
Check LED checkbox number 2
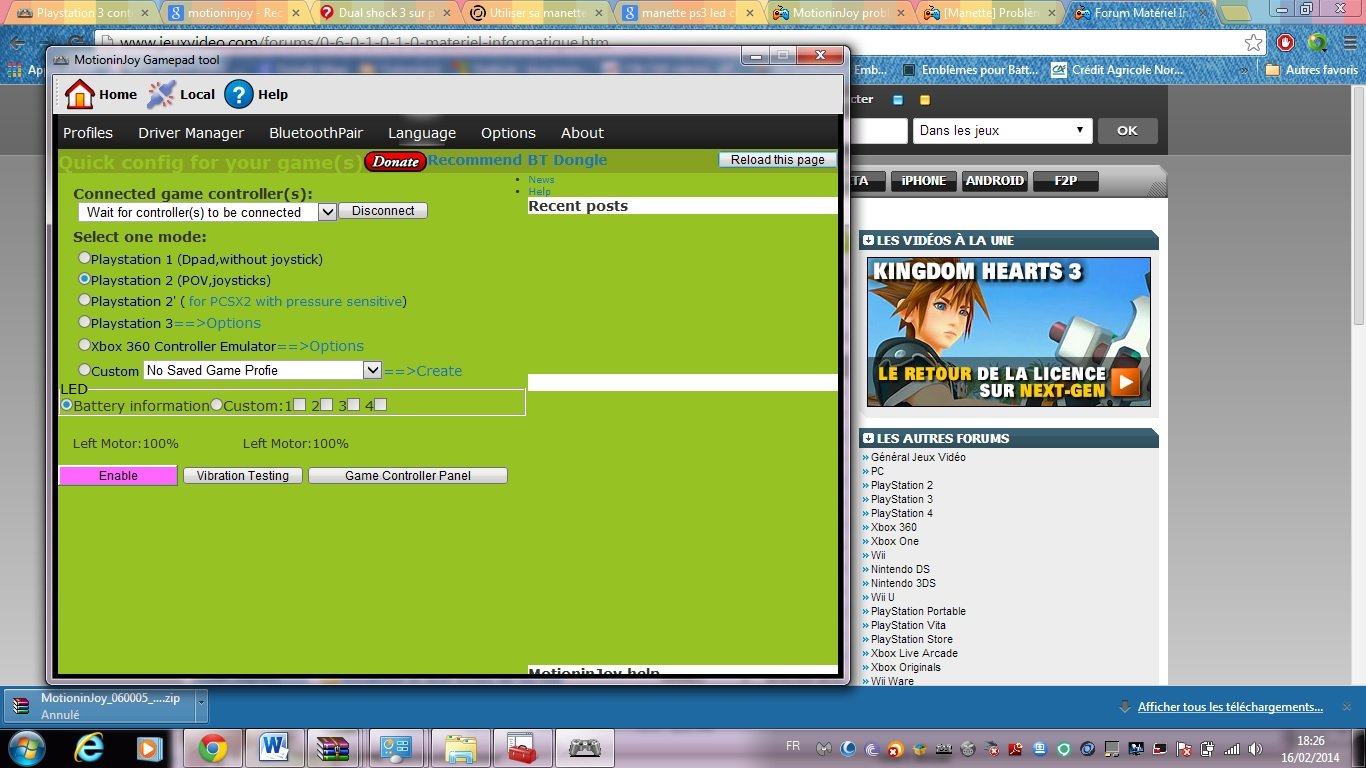click(327, 405)
